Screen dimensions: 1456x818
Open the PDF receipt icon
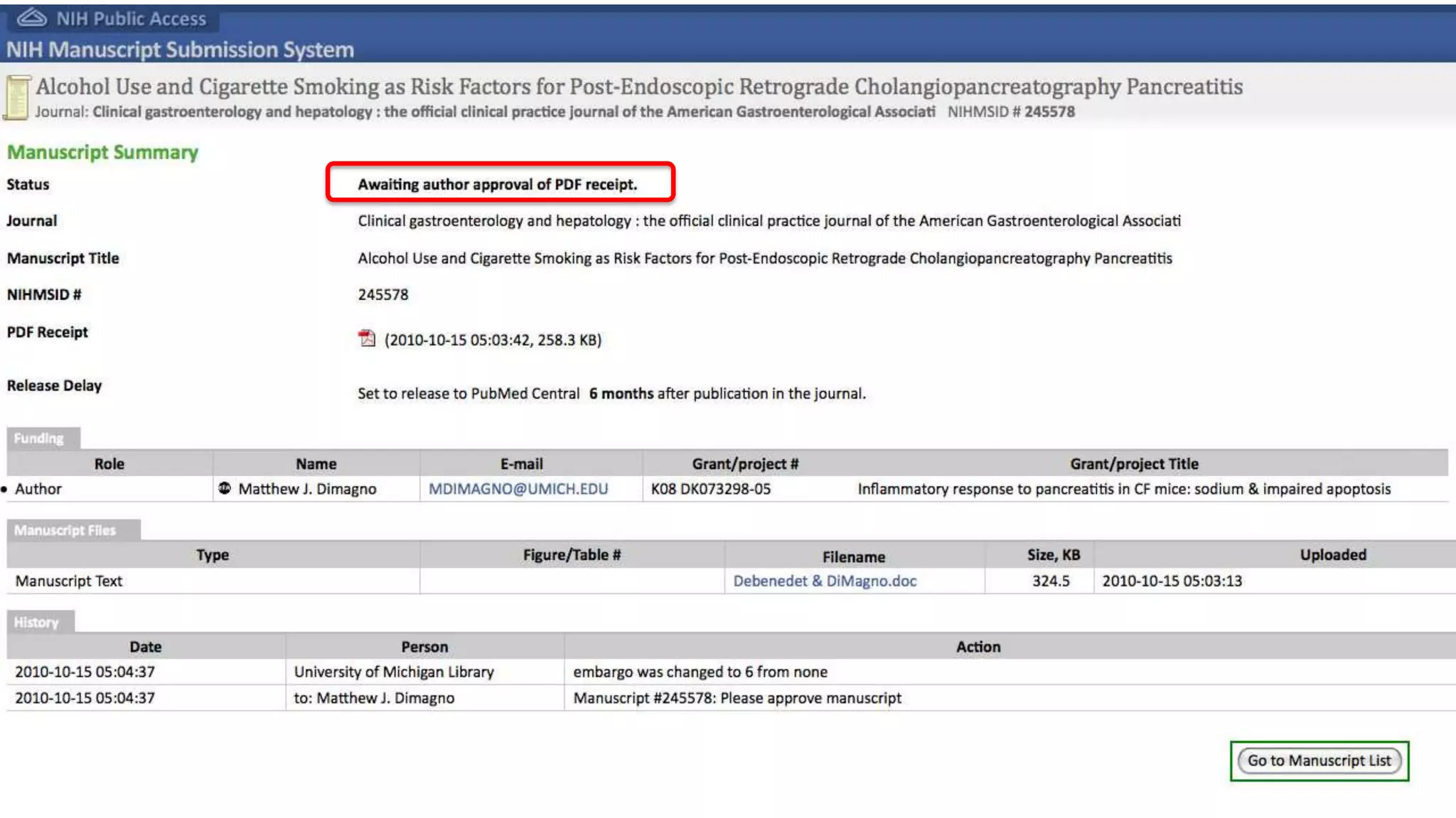(367, 338)
